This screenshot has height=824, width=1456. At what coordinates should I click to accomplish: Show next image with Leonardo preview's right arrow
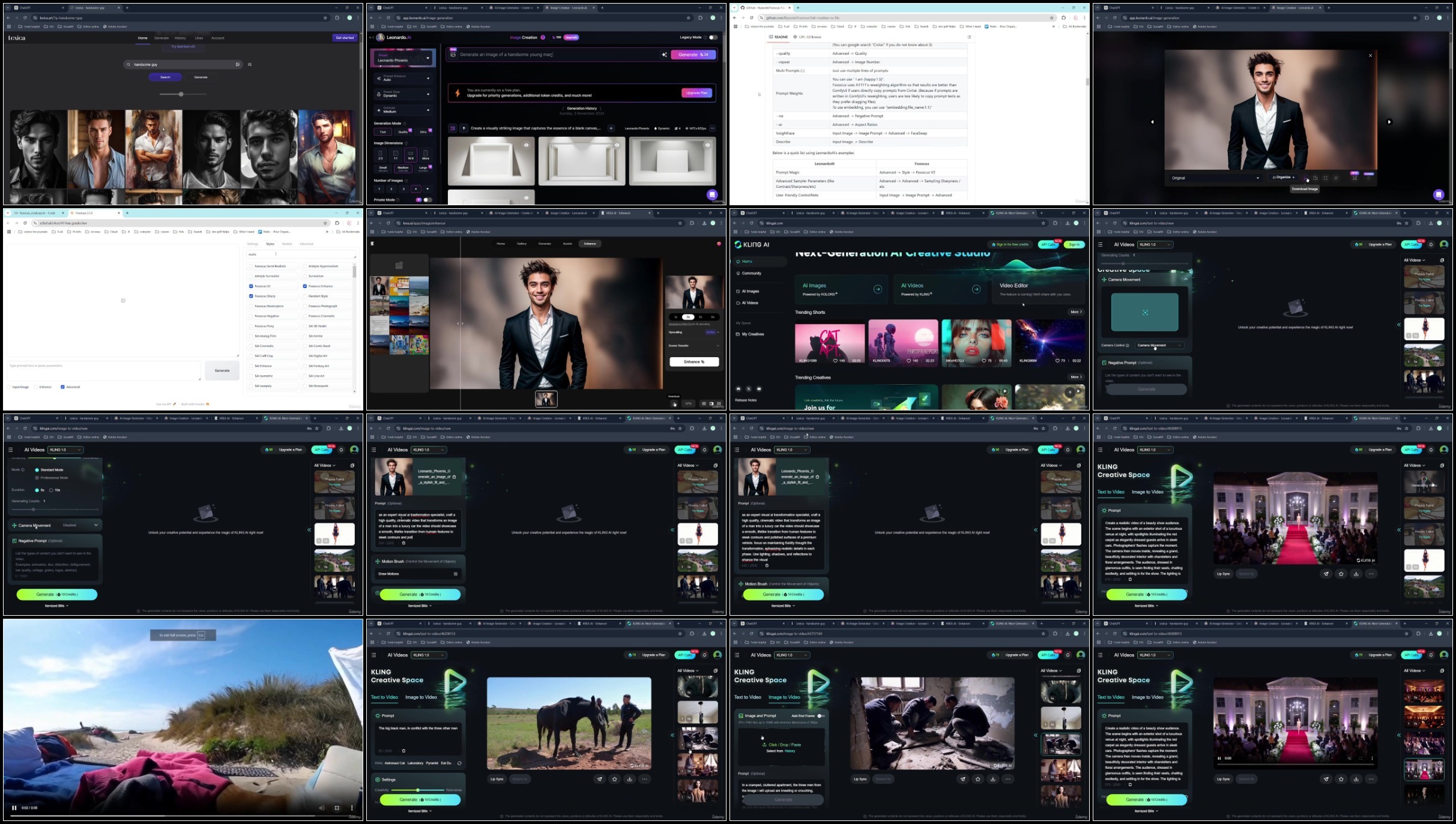pyautogui.click(x=1389, y=122)
